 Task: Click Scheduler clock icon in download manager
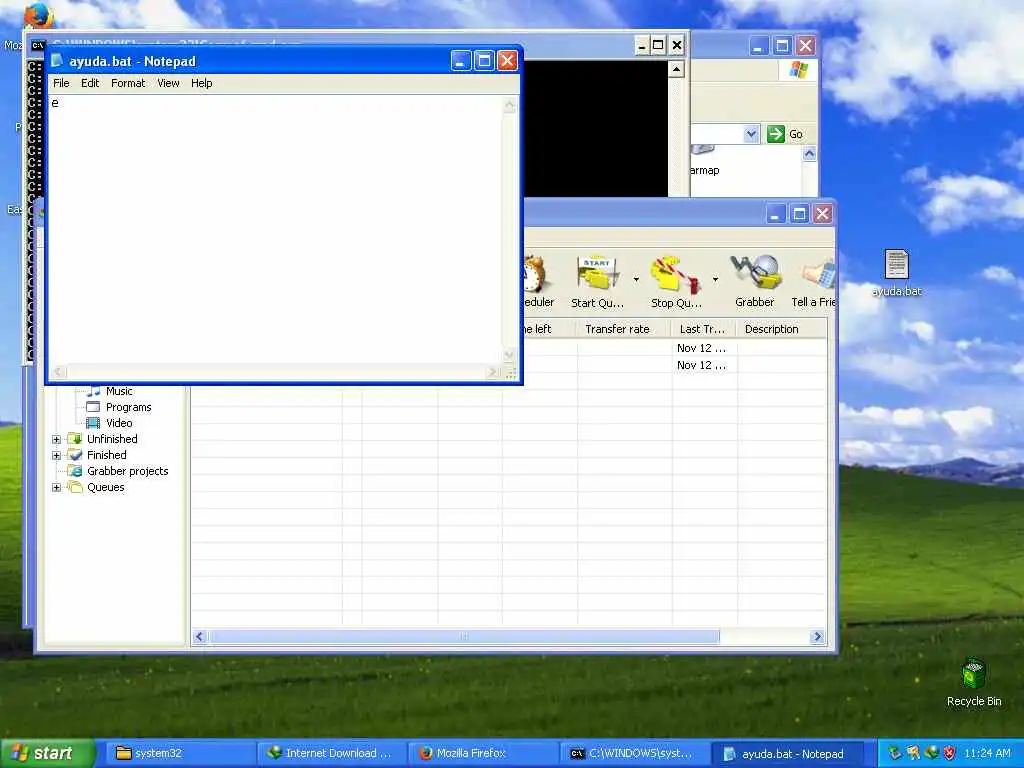pos(536,273)
